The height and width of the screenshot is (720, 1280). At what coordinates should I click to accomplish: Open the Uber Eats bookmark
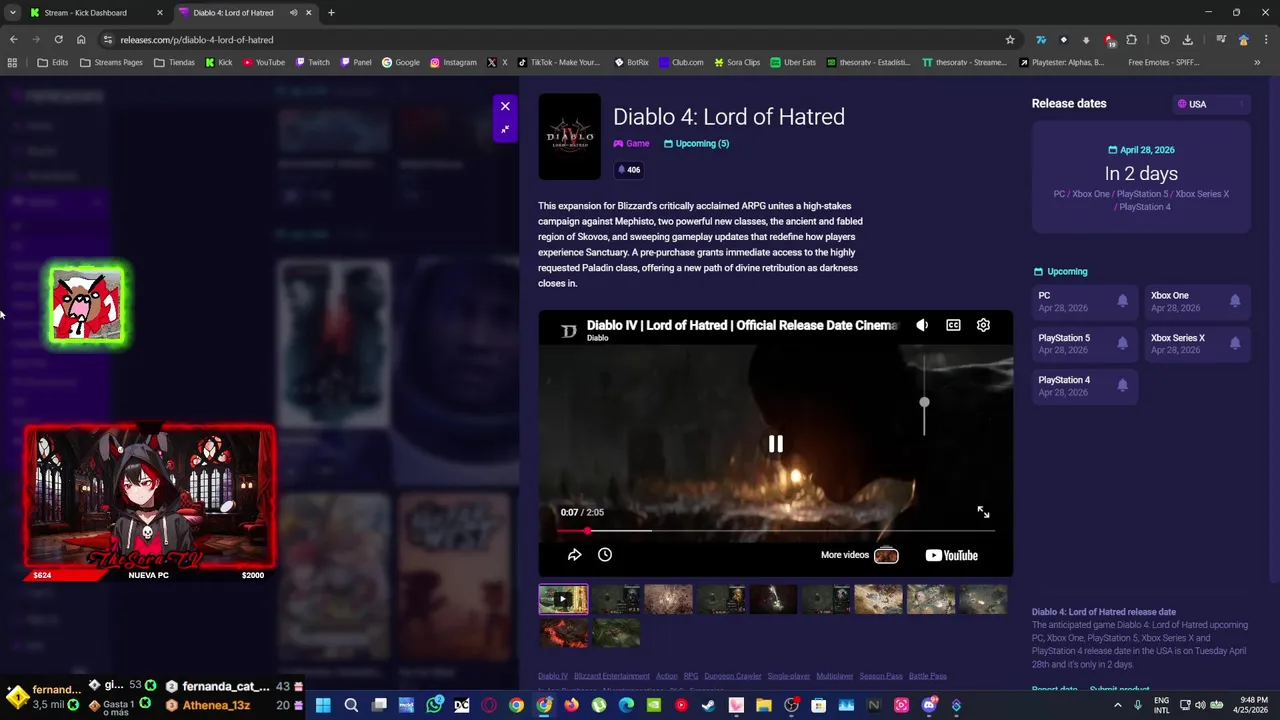pos(793,62)
